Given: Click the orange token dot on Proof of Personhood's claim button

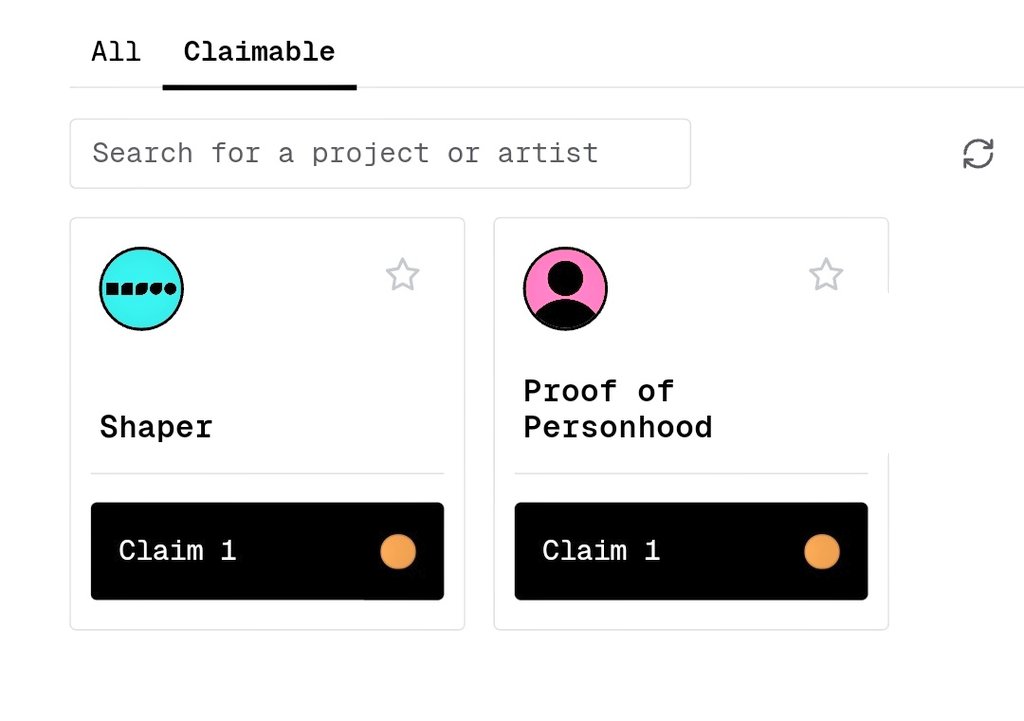Looking at the screenshot, I should (x=822, y=552).
